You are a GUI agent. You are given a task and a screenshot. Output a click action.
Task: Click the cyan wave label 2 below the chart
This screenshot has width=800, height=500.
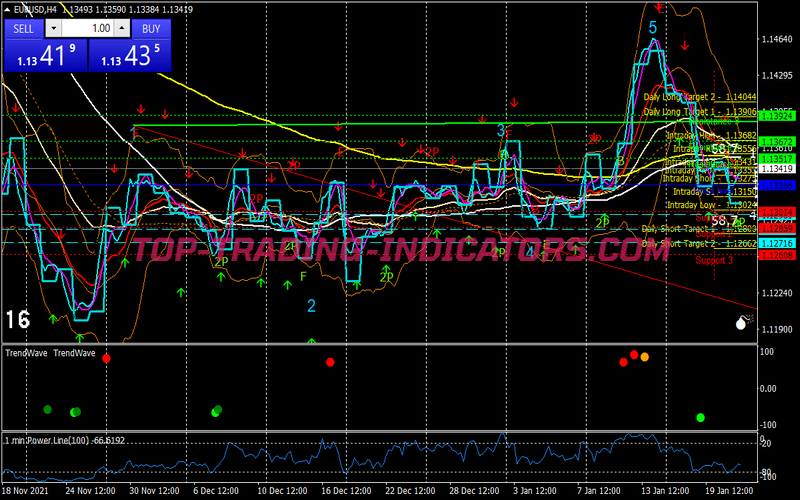[312, 305]
